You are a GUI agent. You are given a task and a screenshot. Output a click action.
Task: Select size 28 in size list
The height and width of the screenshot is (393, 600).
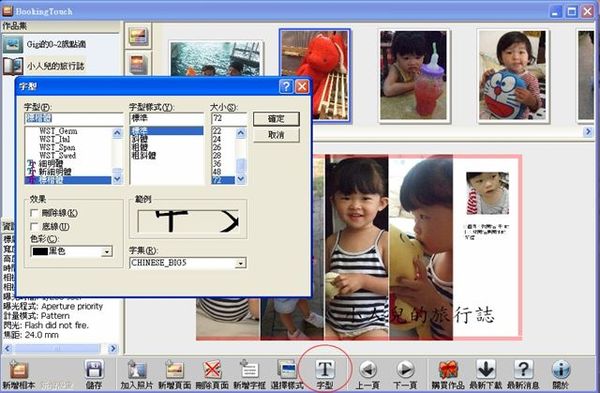click(217, 155)
